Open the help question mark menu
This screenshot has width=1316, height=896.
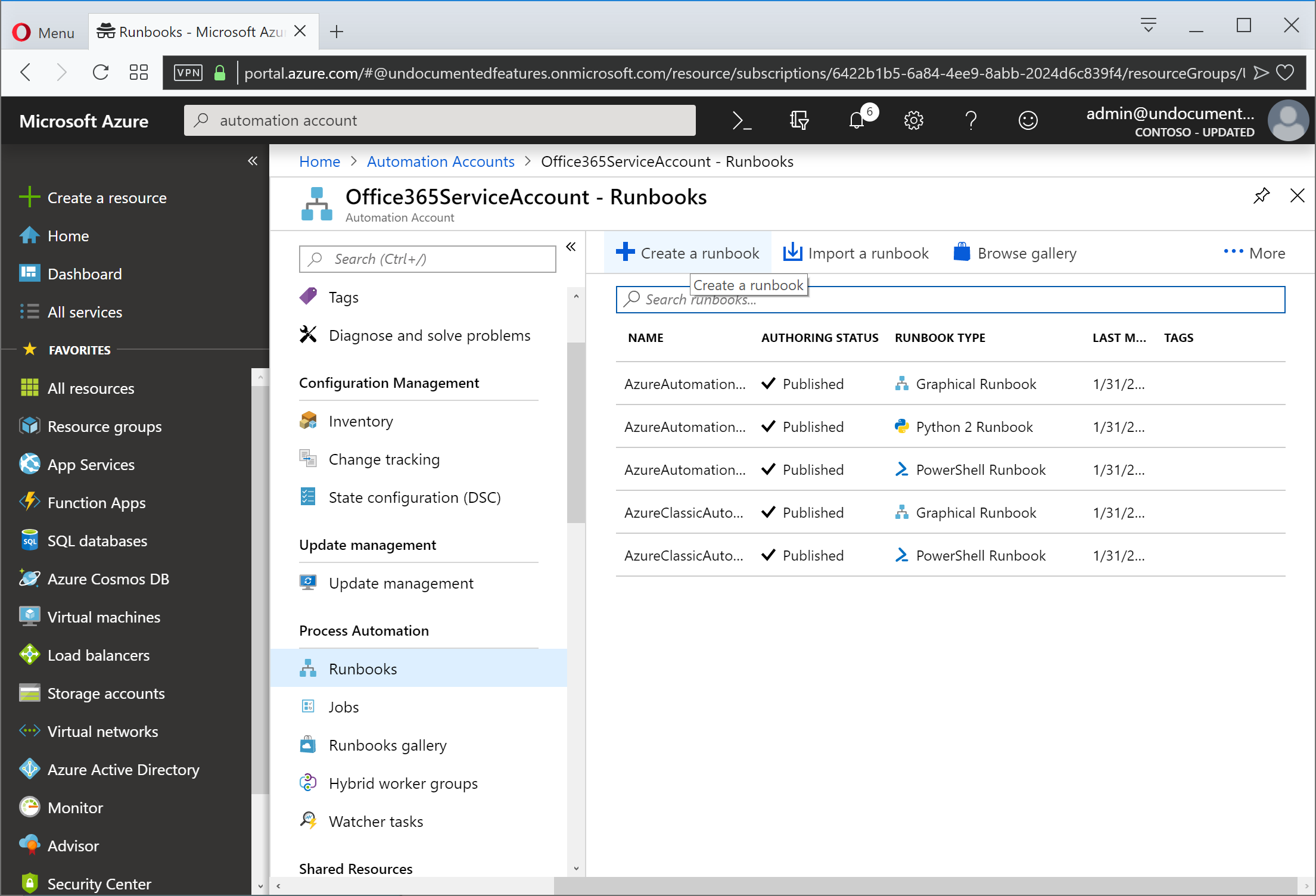coord(971,120)
